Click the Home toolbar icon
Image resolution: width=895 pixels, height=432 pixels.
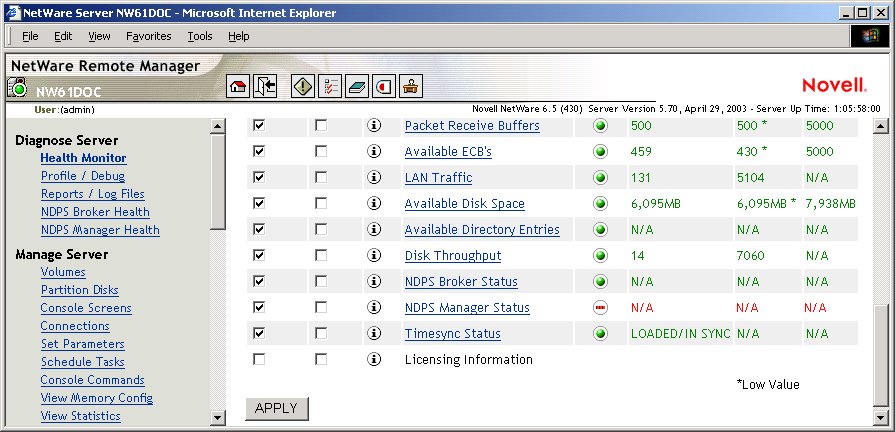click(x=238, y=86)
